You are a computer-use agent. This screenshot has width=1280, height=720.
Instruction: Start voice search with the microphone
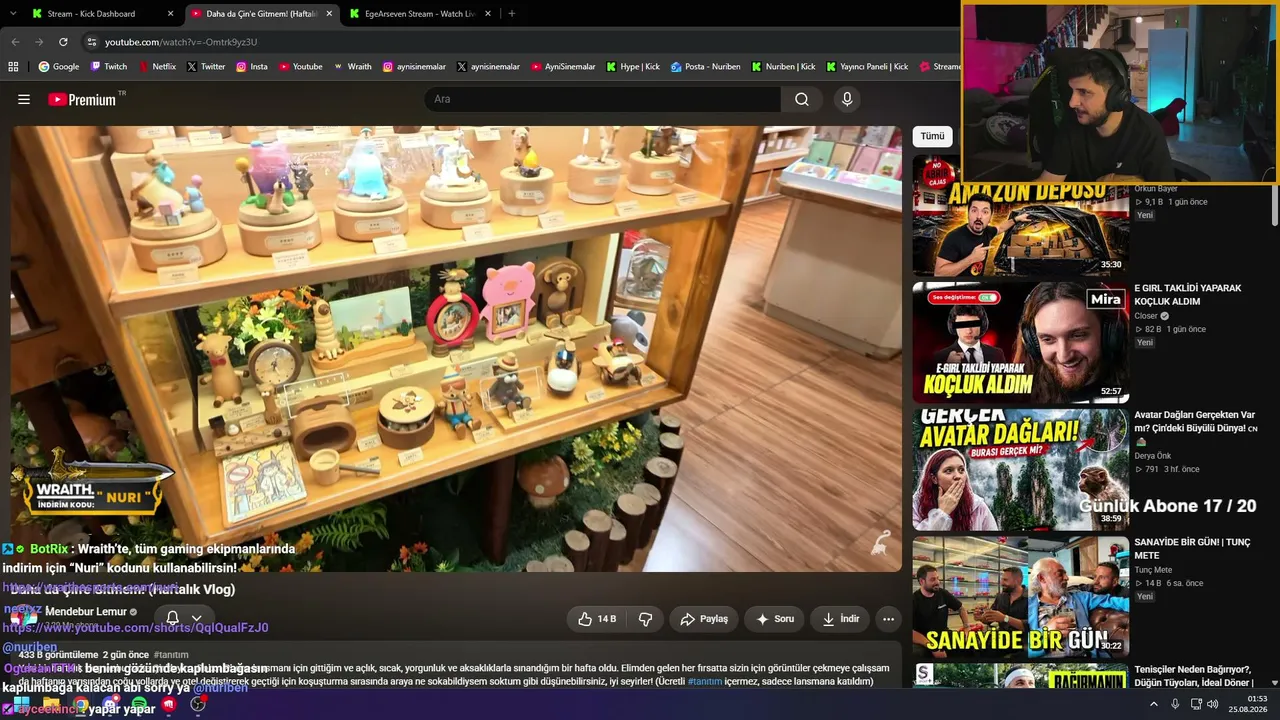[x=847, y=99]
